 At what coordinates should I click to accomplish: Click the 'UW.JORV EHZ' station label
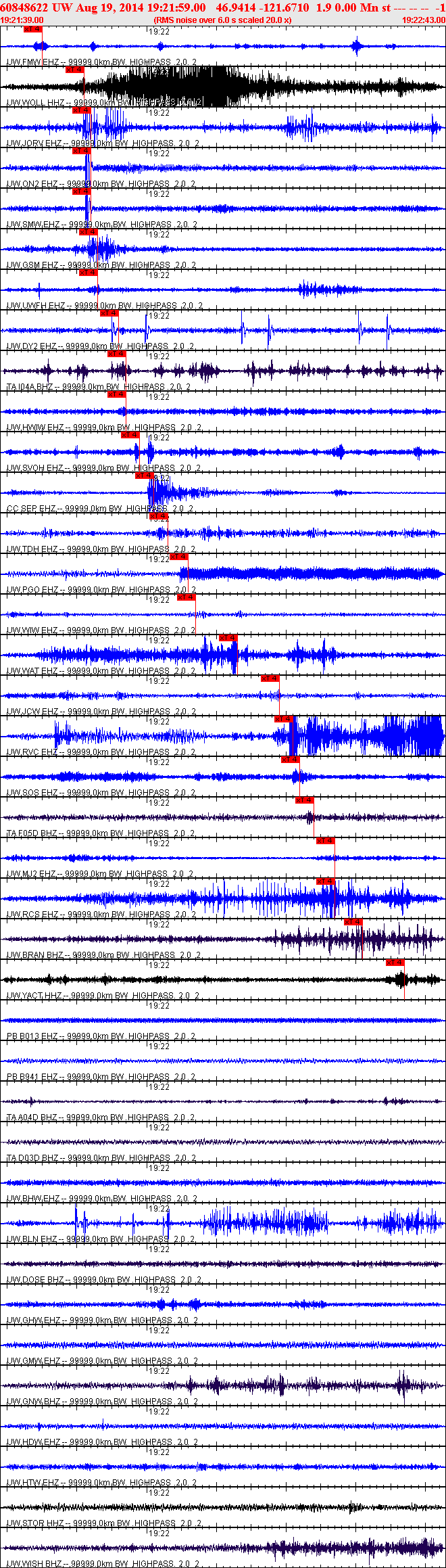(34, 143)
